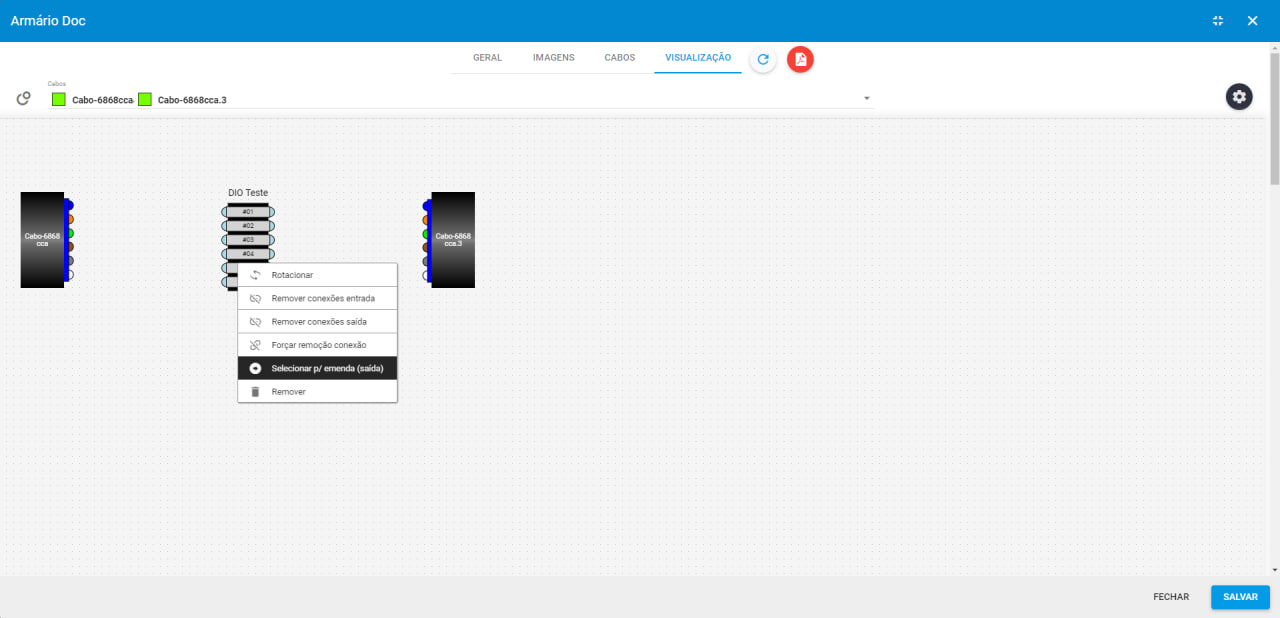This screenshot has height=618, width=1280.
Task: Click the broken-link icon for Forçar remoção conexão
Action: 255,345
